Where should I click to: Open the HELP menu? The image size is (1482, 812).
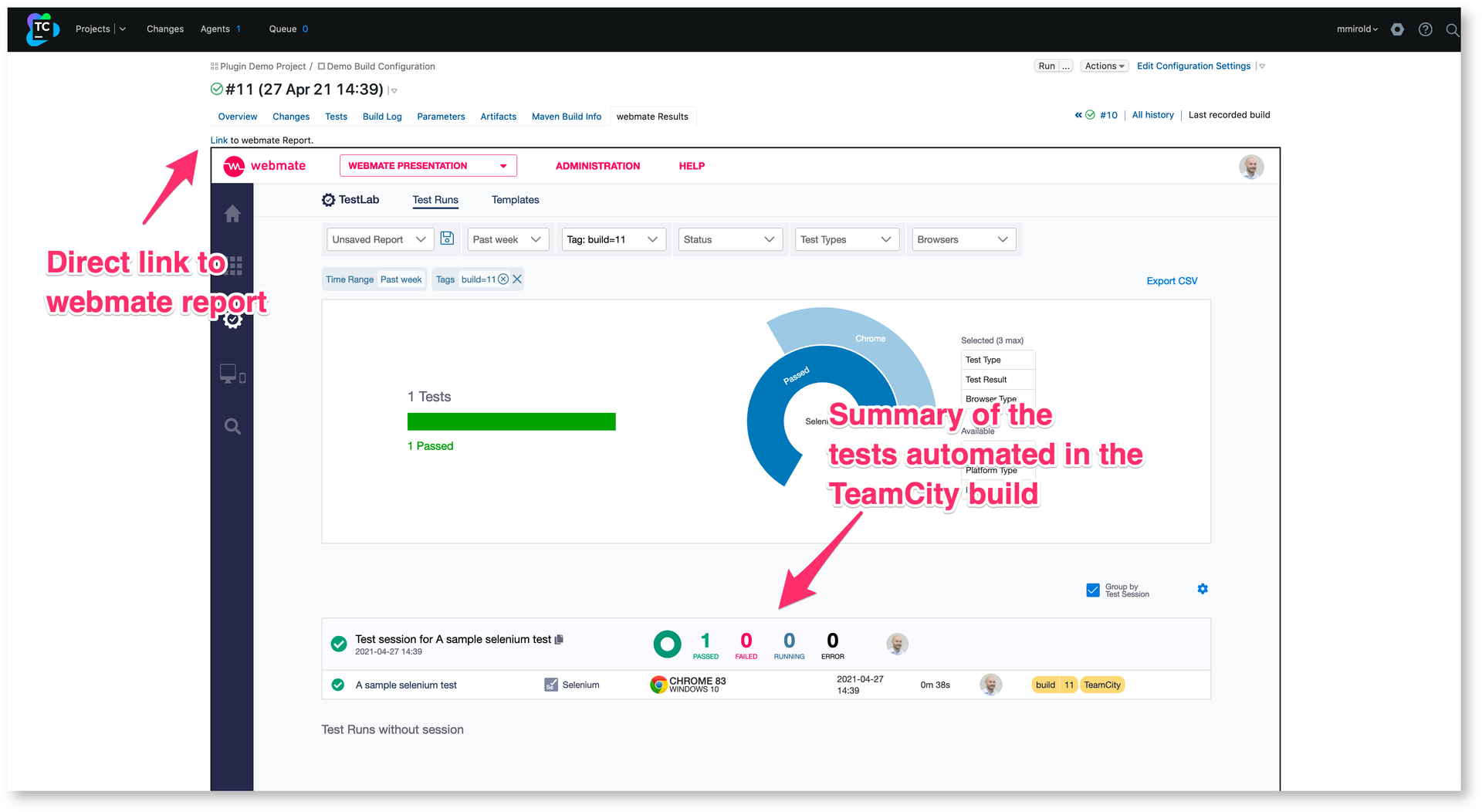(692, 166)
